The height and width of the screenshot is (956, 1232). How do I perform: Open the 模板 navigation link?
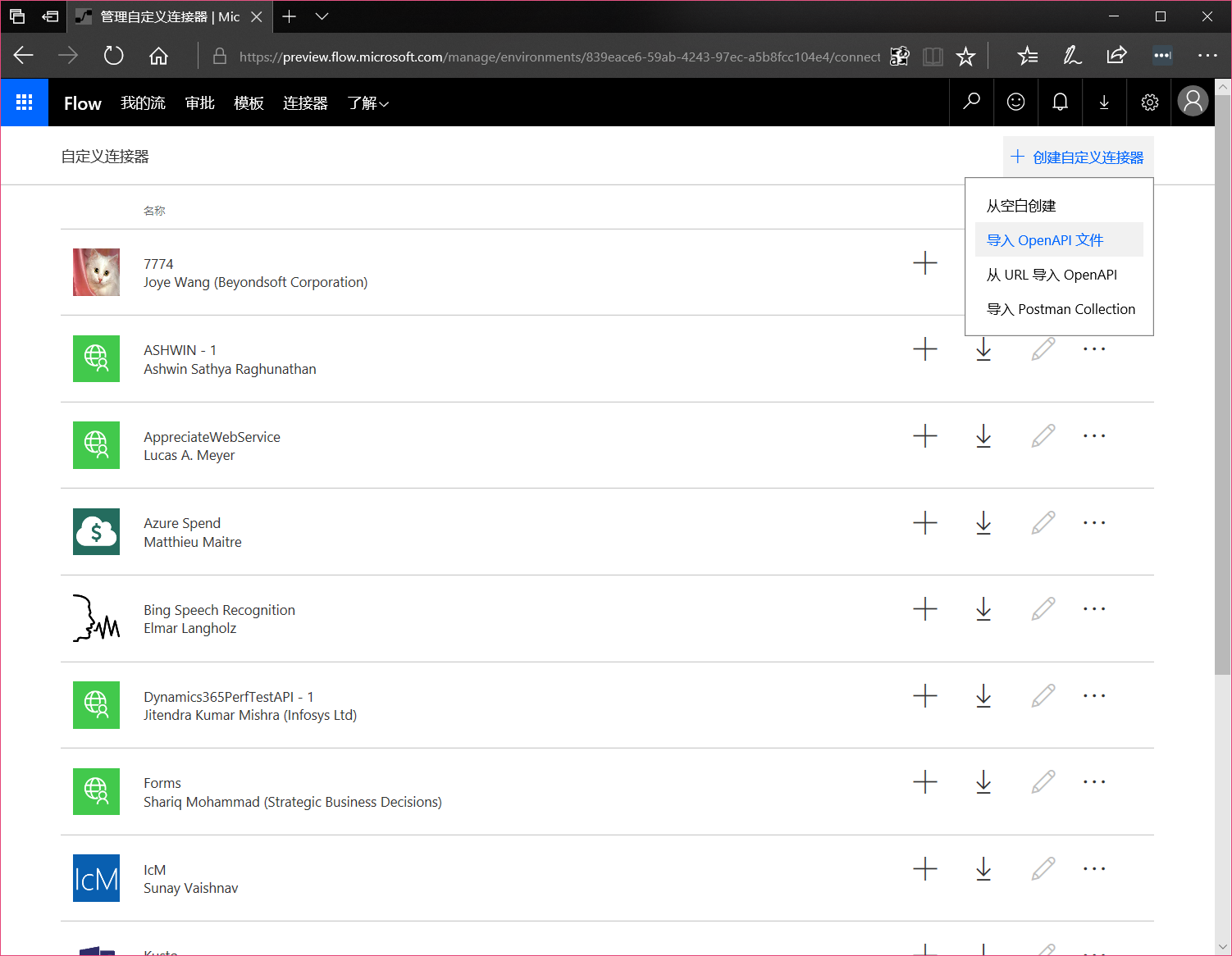[x=249, y=103]
